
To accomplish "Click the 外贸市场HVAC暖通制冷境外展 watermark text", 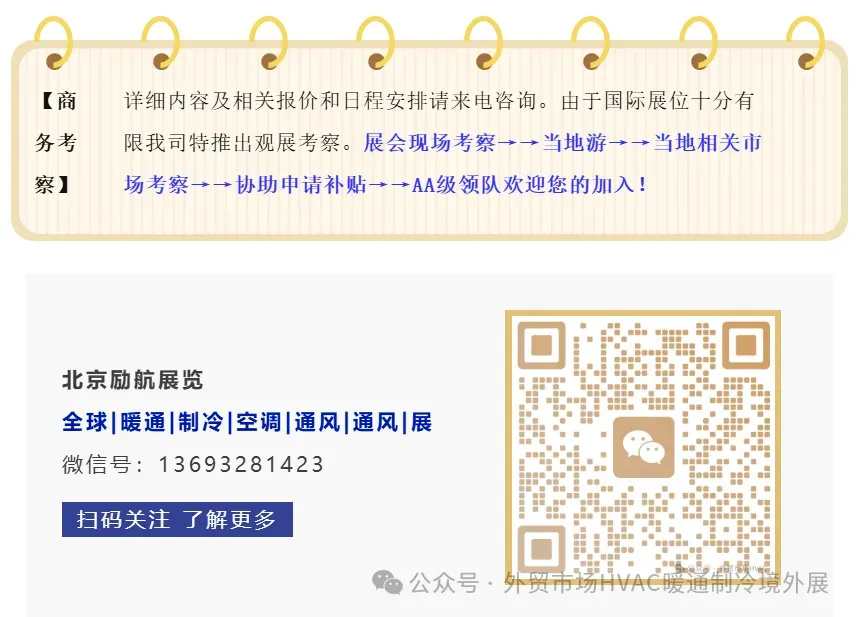I will (x=665, y=583).
